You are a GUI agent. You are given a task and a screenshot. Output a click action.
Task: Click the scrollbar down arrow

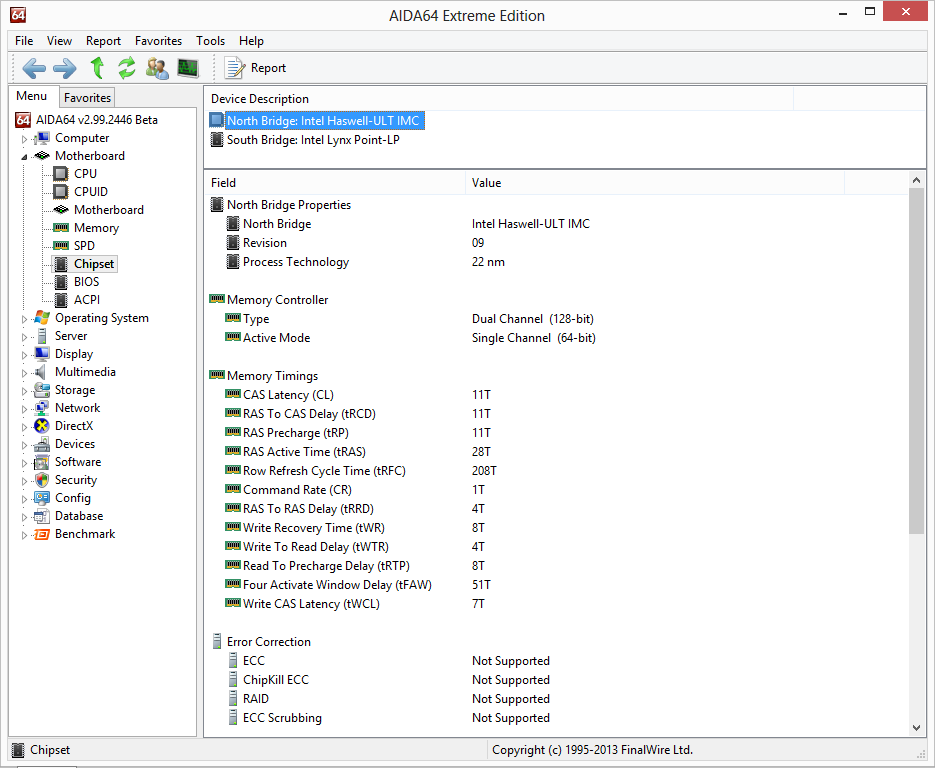tap(917, 727)
